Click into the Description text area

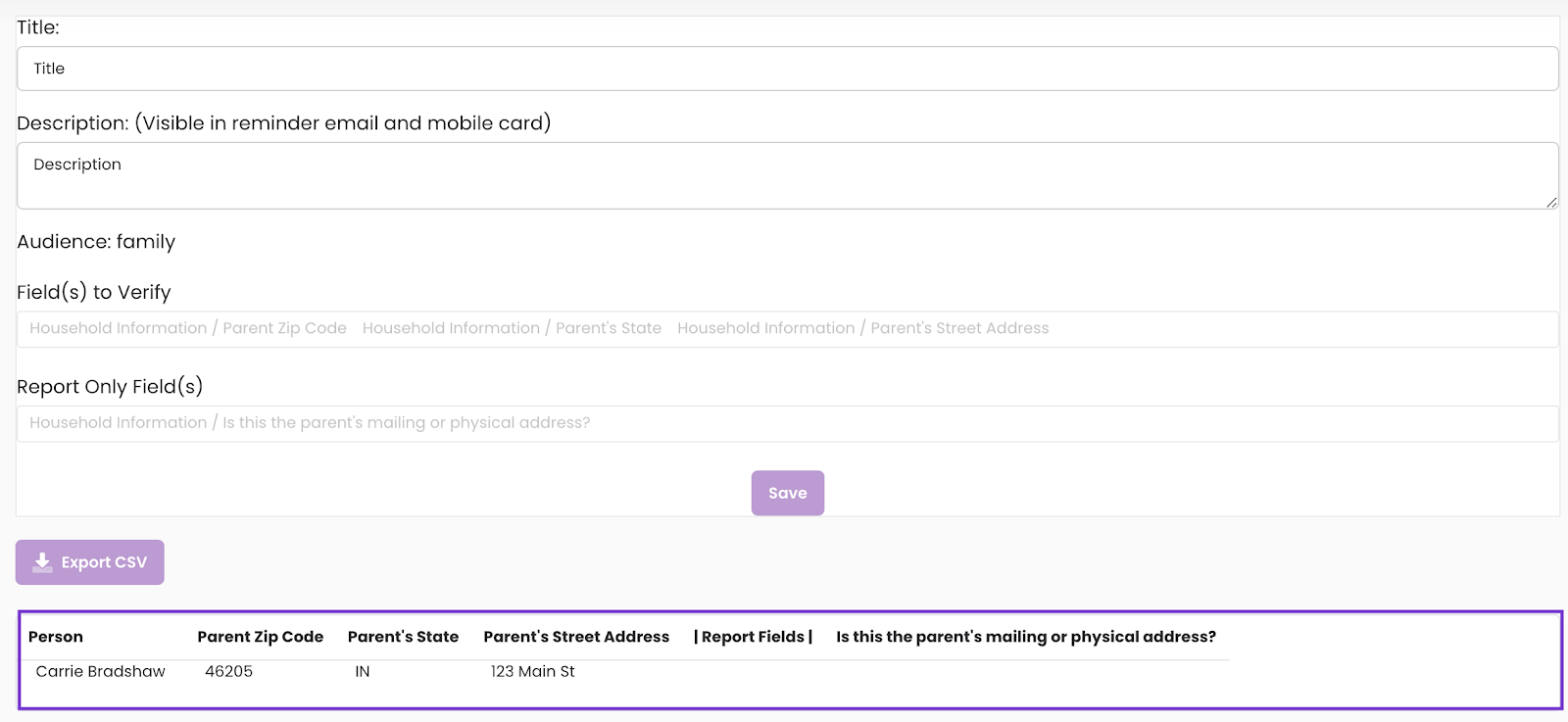point(788,175)
